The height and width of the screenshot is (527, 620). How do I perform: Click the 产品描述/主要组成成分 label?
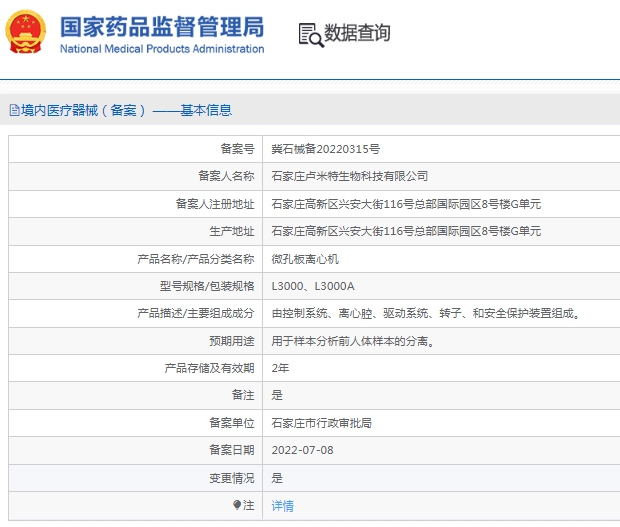coord(196,313)
